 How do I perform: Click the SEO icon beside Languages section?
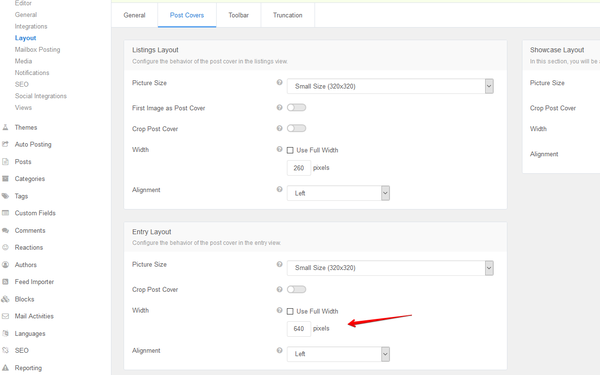[x=5, y=350]
